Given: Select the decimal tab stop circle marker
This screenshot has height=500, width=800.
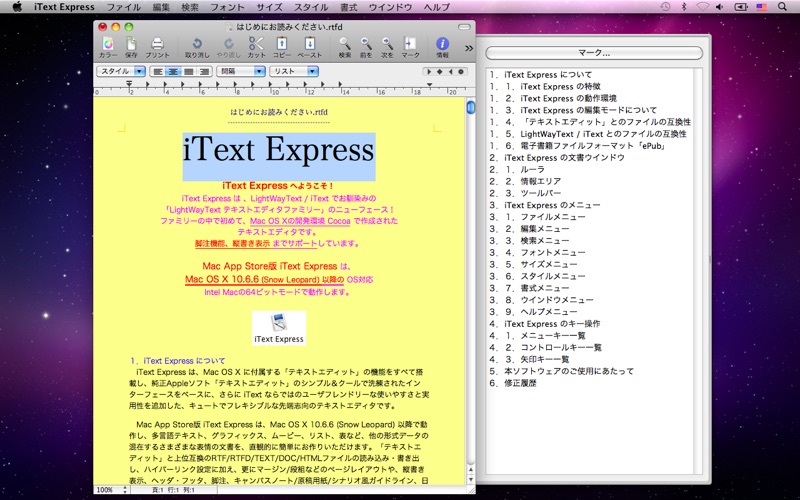Looking at the screenshot, I should (x=461, y=71).
